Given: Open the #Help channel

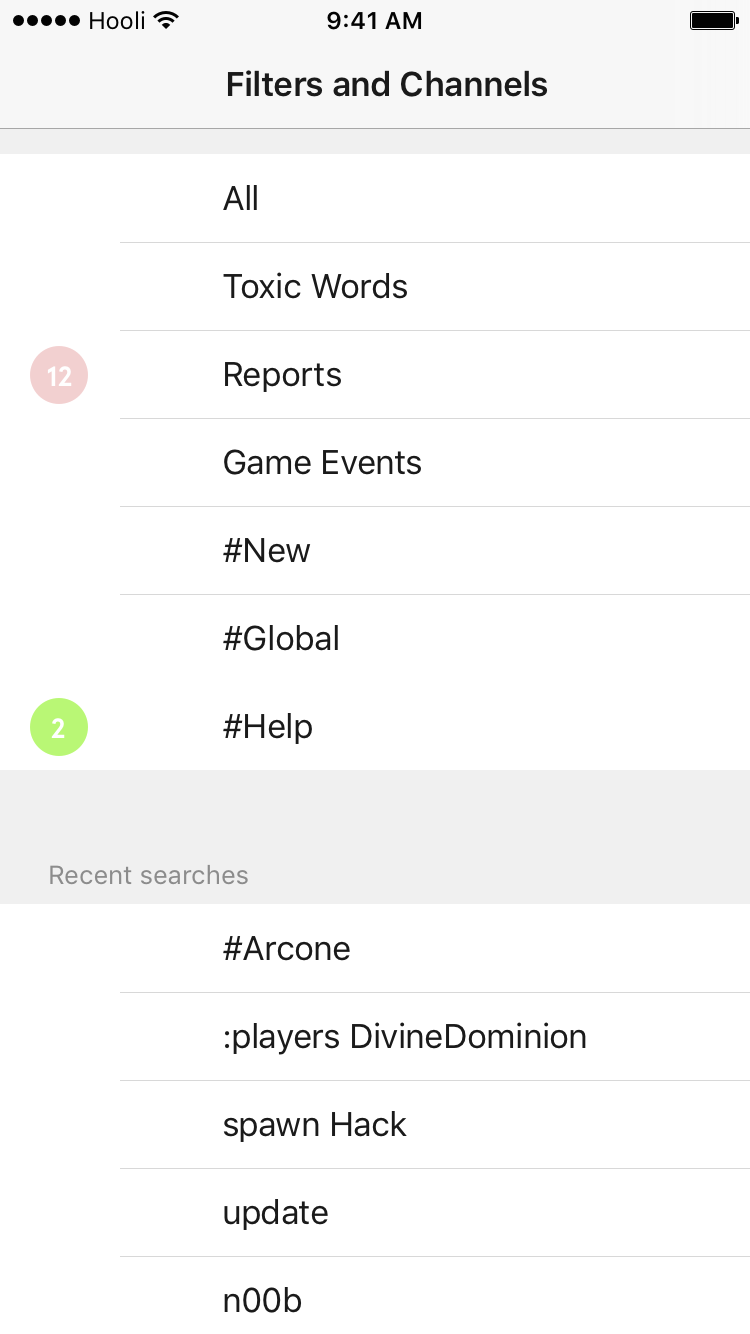Looking at the screenshot, I should pos(375,726).
